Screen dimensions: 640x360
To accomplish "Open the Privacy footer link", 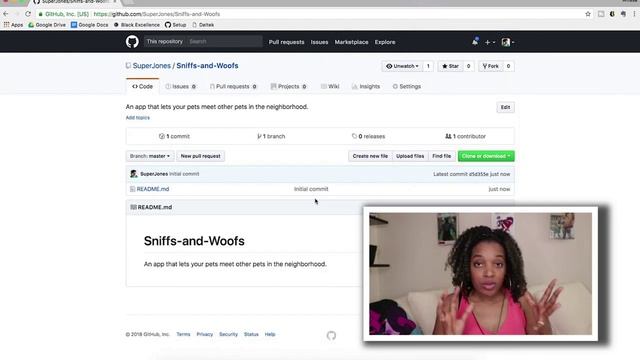I will point(204,334).
